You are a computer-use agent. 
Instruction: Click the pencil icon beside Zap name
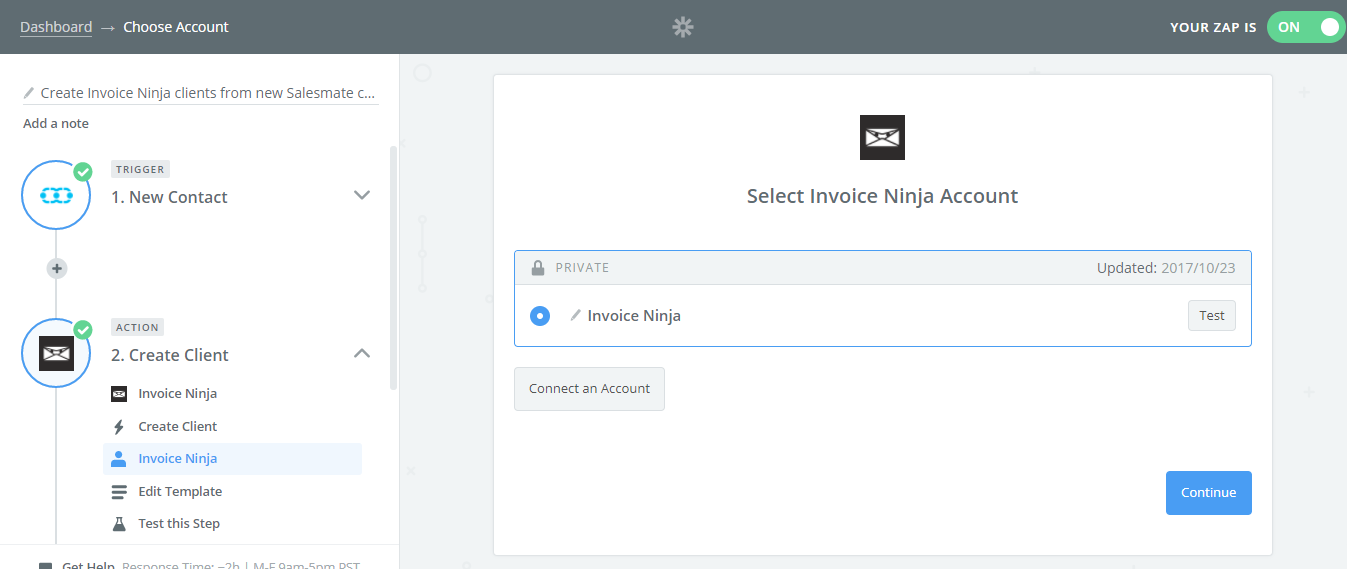(29, 93)
